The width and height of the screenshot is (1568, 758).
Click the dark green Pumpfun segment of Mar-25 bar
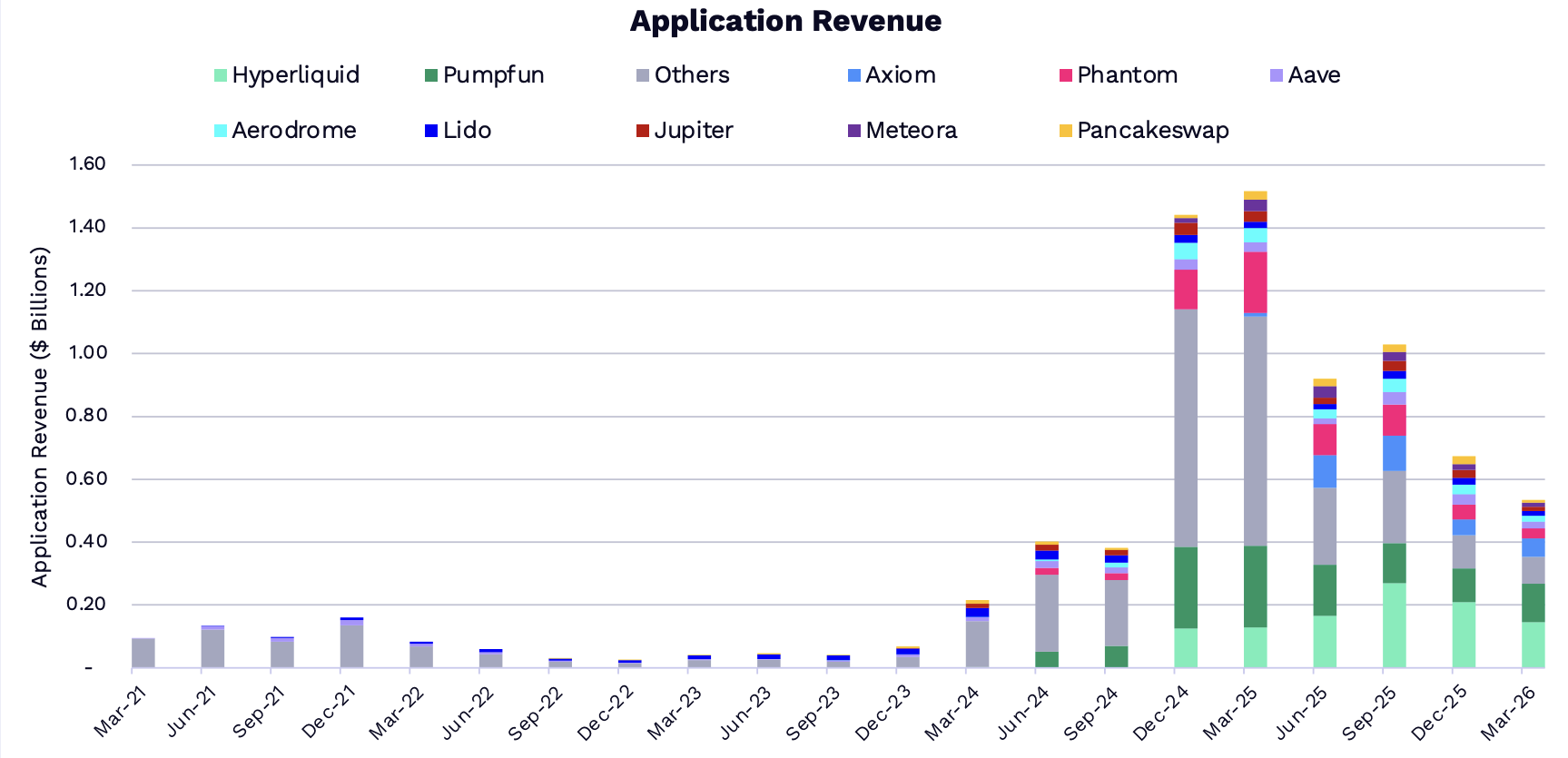(x=1256, y=586)
